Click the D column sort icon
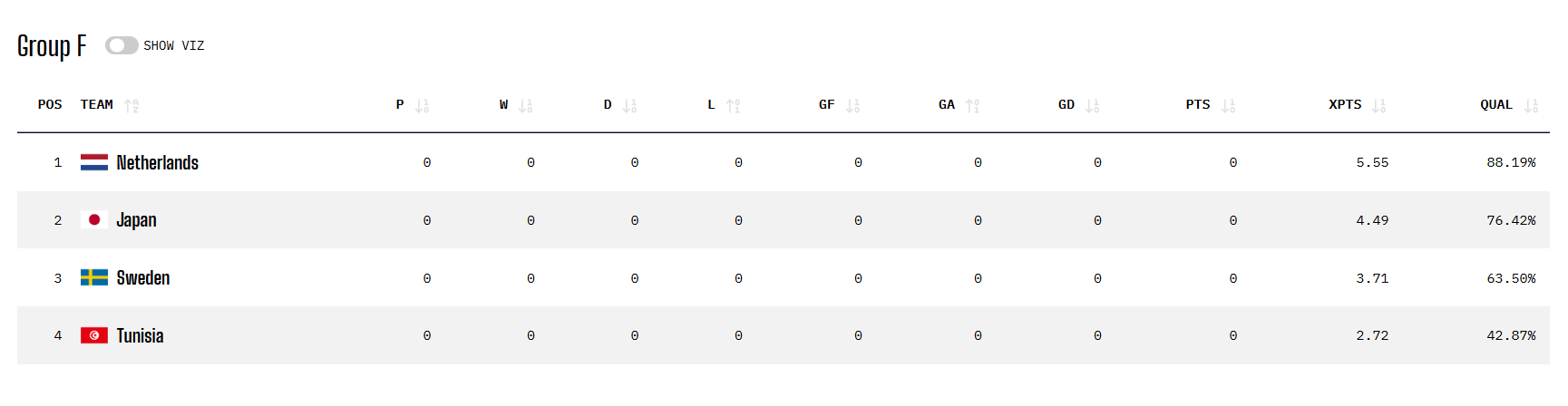Screen dimensions: 1568x406 (x=629, y=105)
